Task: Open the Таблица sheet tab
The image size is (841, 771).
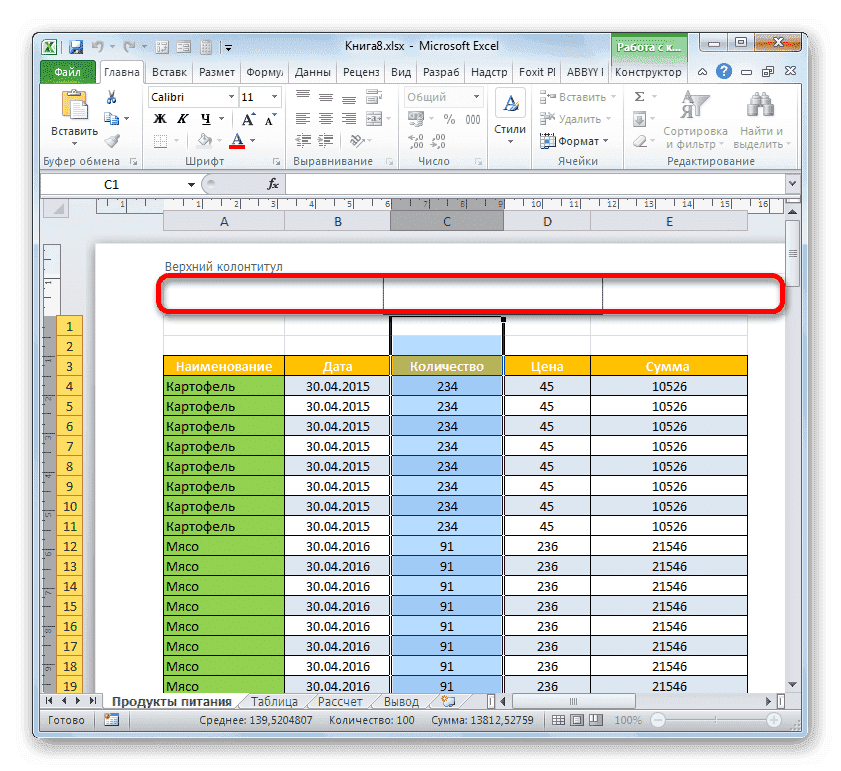Action: (x=273, y=701)
